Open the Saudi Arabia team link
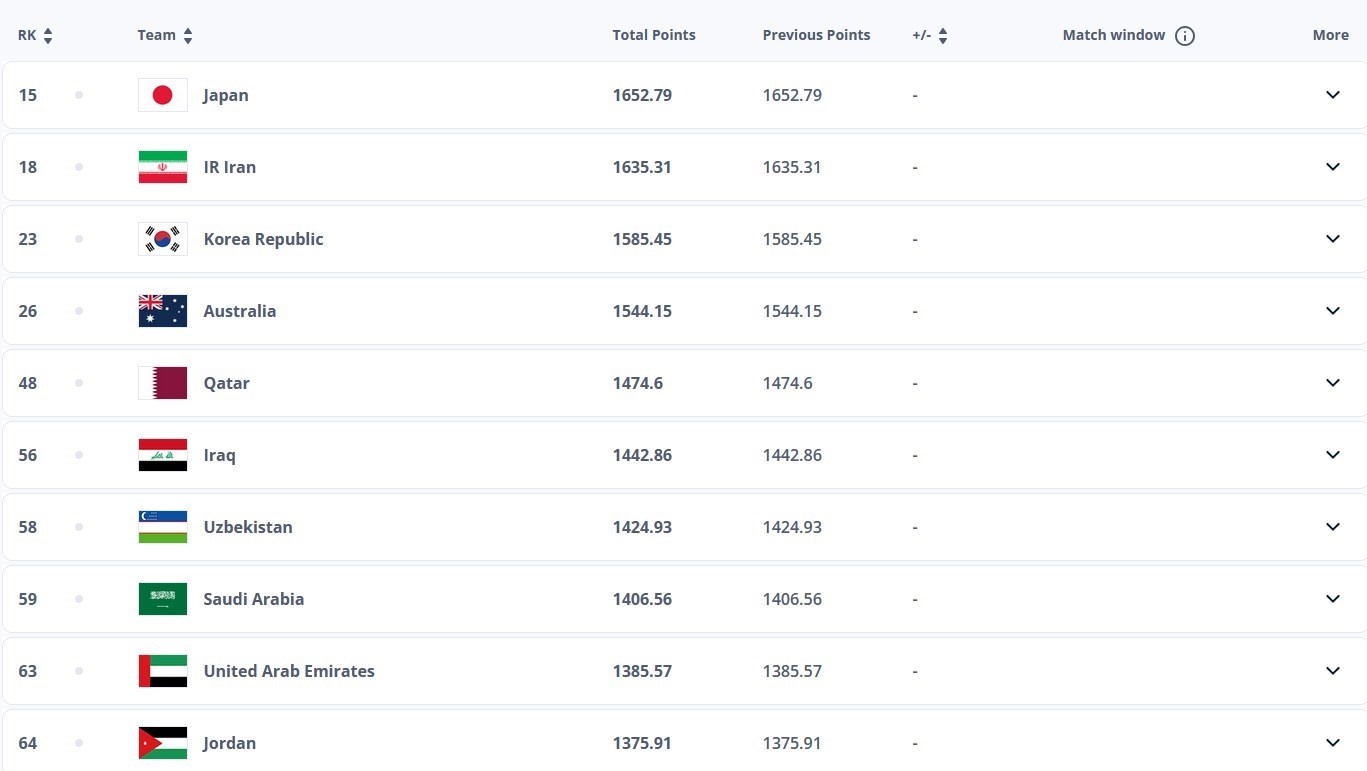The height and width of the screenshot is (771, 1367). [254, 599]
